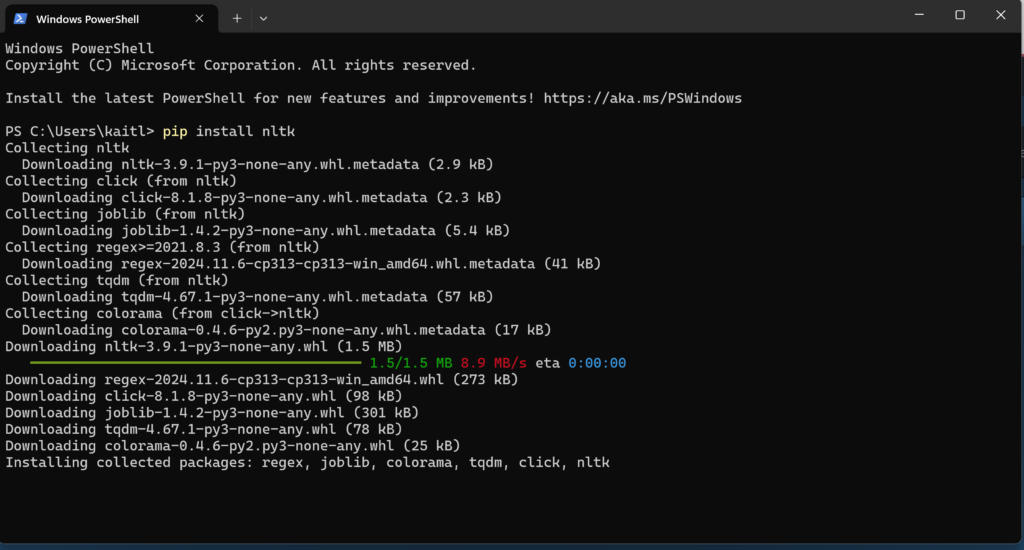This screenshot has width=1024, height=550.
Task: Click the 'Installing collected packages' line
Action: pos(307,462)
